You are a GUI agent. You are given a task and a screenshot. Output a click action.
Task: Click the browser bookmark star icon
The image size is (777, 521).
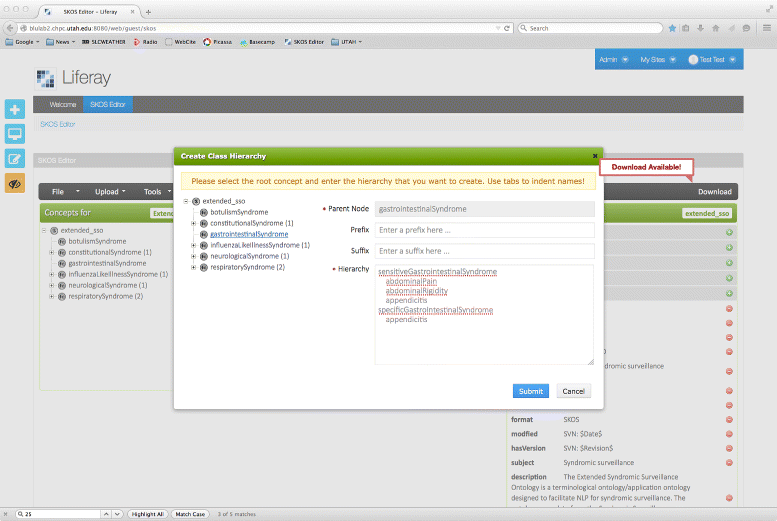pos(672,28)
